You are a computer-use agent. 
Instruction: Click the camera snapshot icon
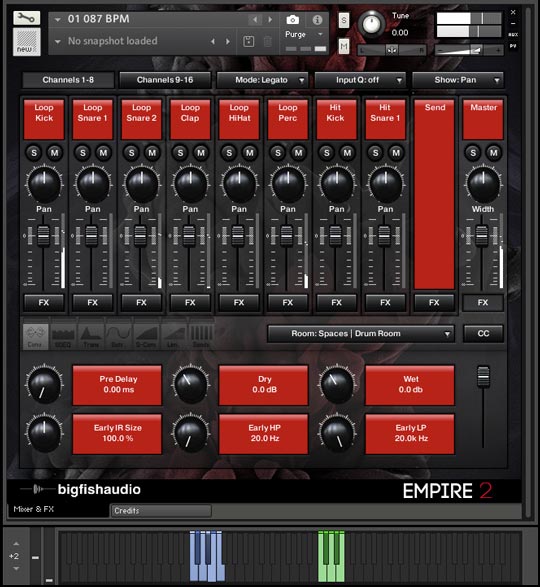pos(292,19)
